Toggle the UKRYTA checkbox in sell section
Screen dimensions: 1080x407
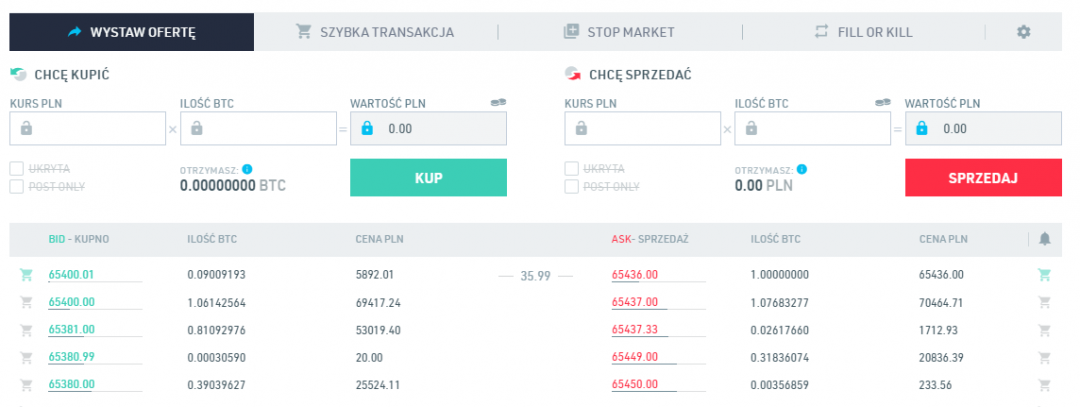pyautogui.click(x=572, y=169)
